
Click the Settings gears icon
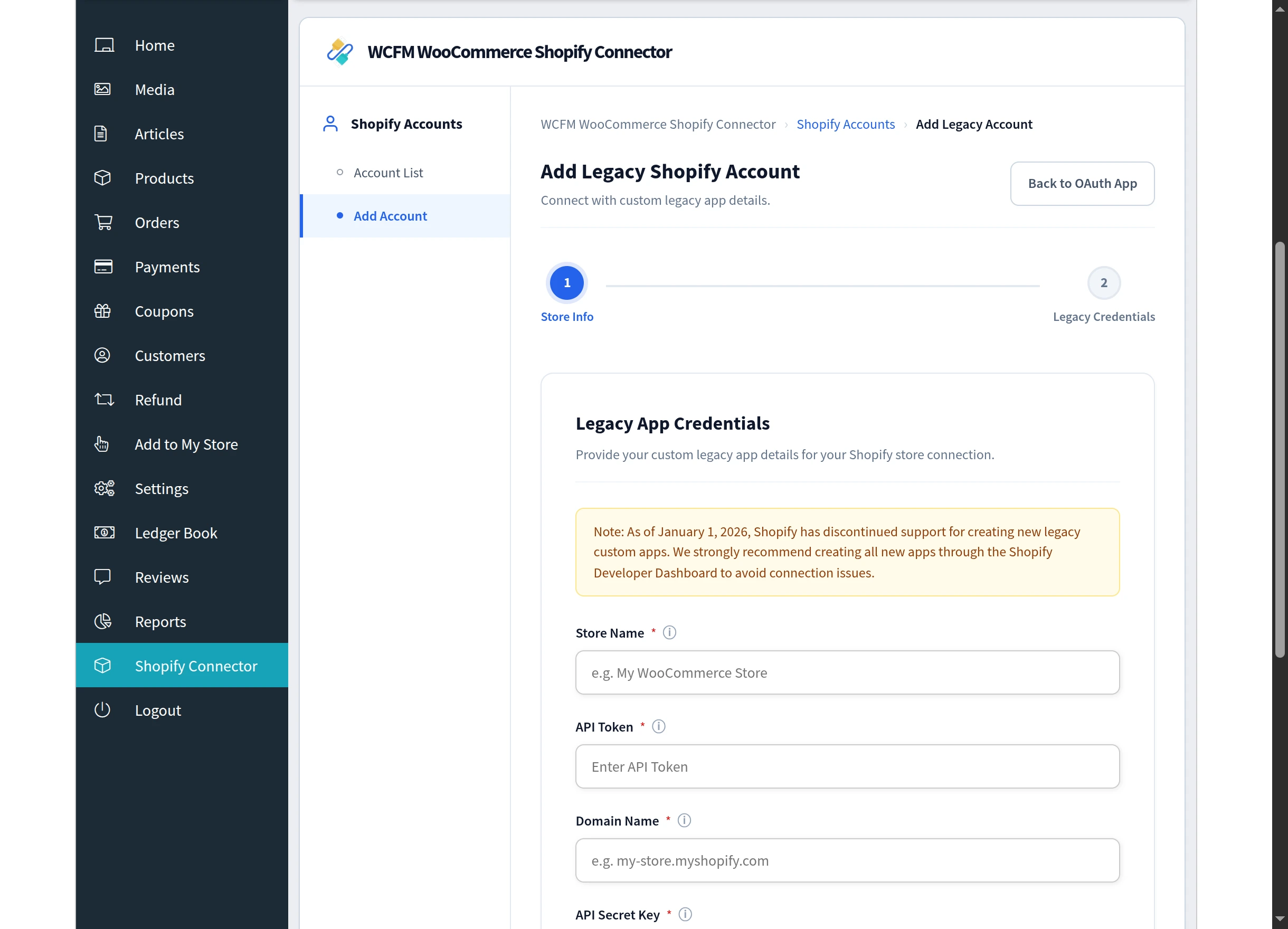pos(104,488)
